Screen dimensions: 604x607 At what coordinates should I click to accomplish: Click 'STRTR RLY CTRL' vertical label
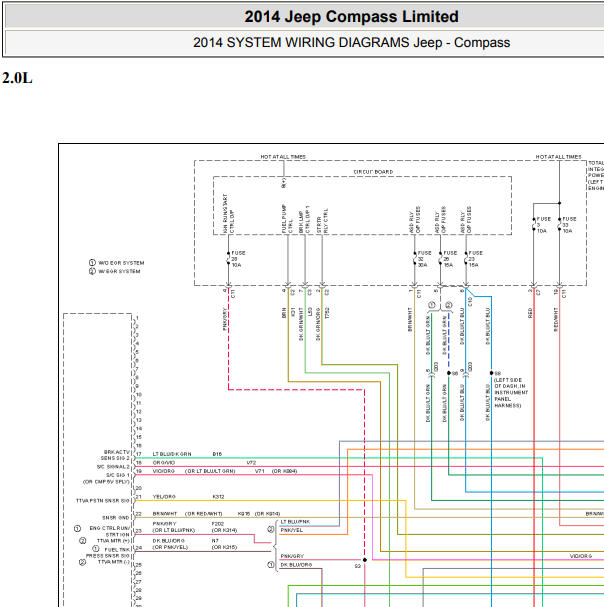(322, 221)
